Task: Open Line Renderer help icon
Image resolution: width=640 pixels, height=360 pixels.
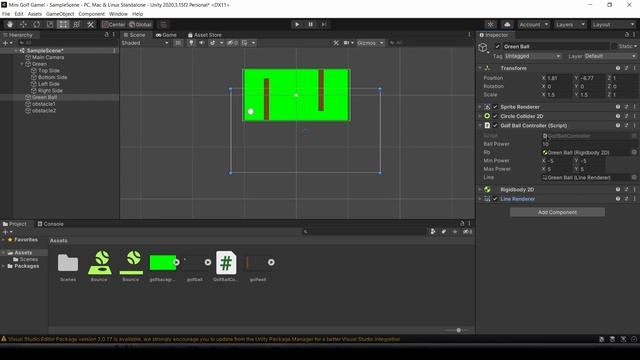Action: coord(618,199)
